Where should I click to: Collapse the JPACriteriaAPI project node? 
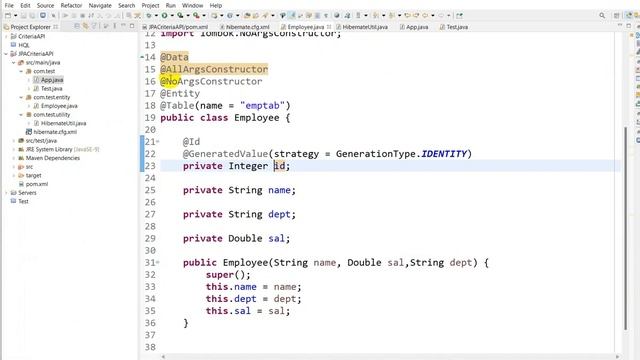point(6,53)
